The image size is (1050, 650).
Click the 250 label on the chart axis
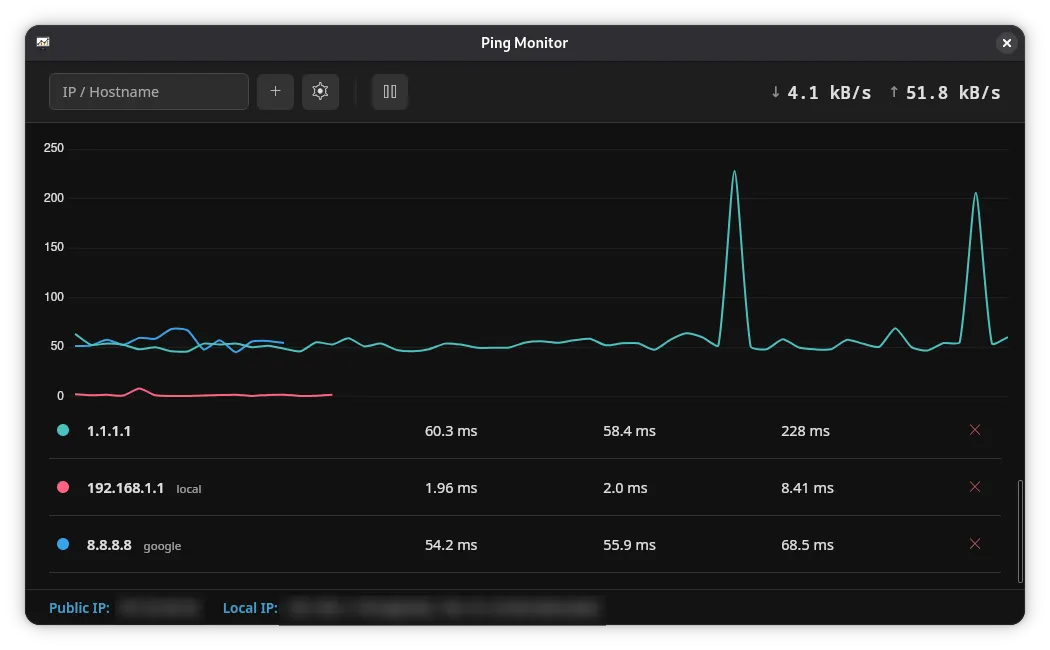click(54, 148)
